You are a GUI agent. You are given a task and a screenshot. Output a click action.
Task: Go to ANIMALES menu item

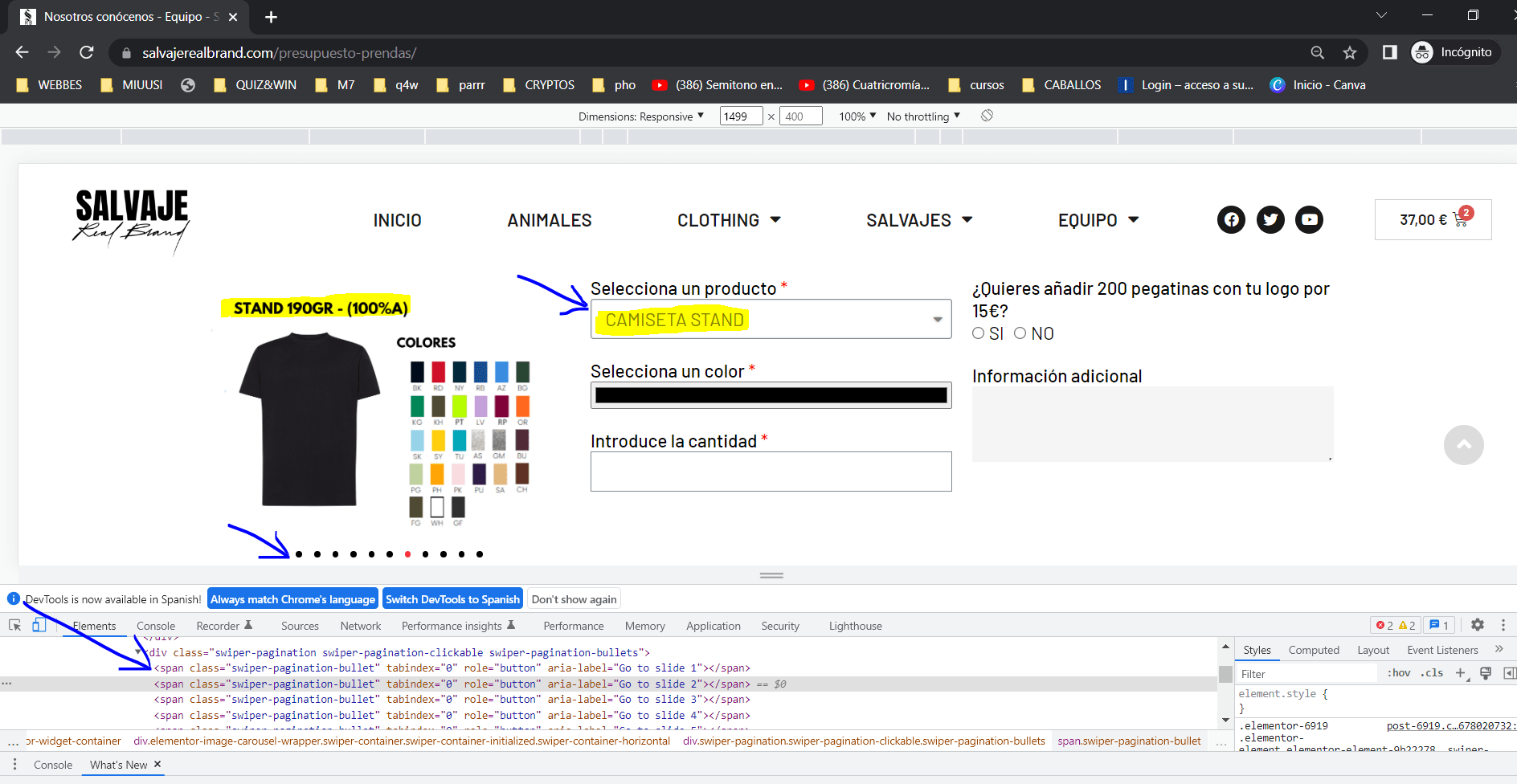click(550, 220)
